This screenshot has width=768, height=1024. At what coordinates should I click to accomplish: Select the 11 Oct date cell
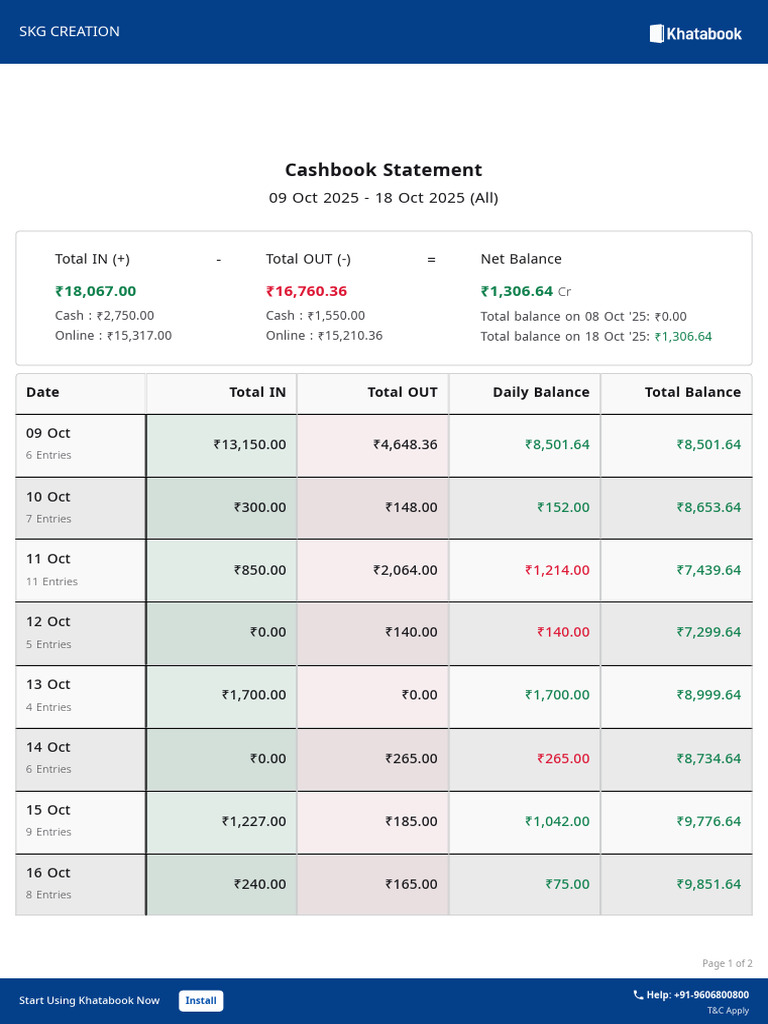pos(80,571)
